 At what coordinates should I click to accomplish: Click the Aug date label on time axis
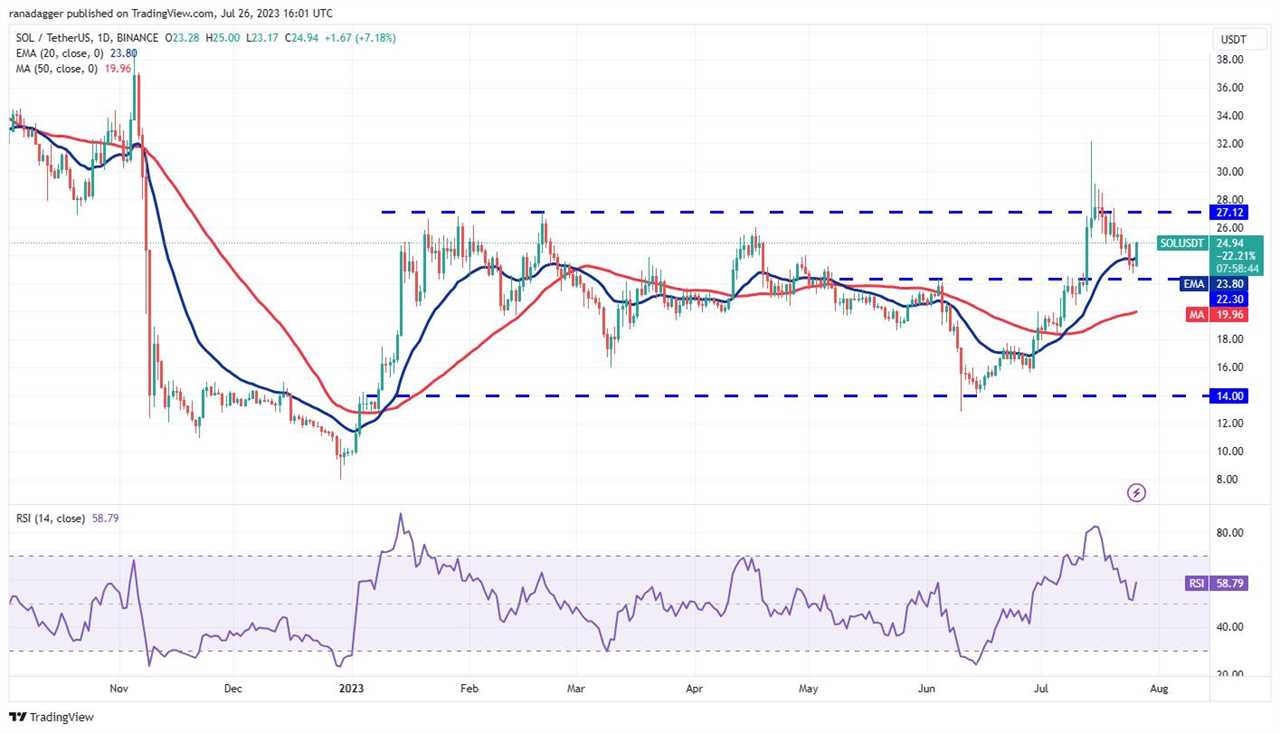(x=1158, y=688)
